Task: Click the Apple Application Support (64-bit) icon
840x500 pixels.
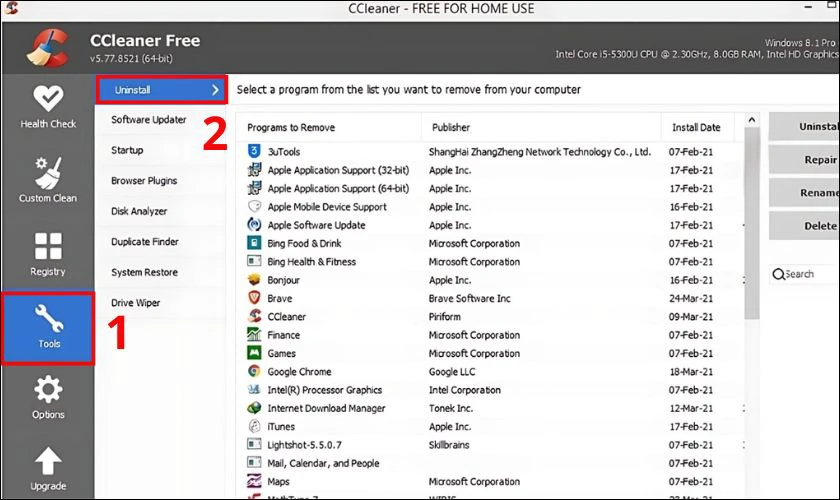Action: pos(254,188)
